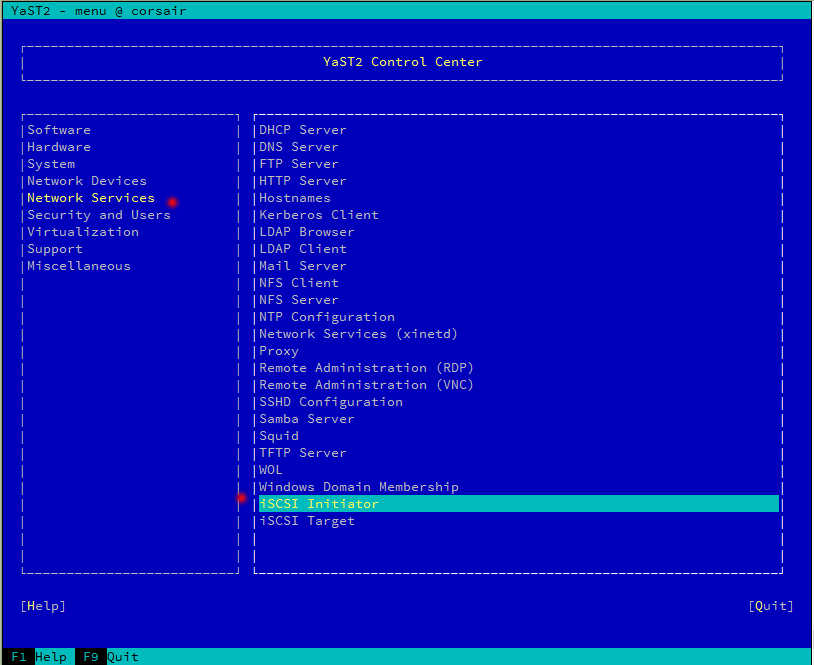Open the NFS Client module
814x665 pixels.
pyautogui.click(x=299, y=283)
